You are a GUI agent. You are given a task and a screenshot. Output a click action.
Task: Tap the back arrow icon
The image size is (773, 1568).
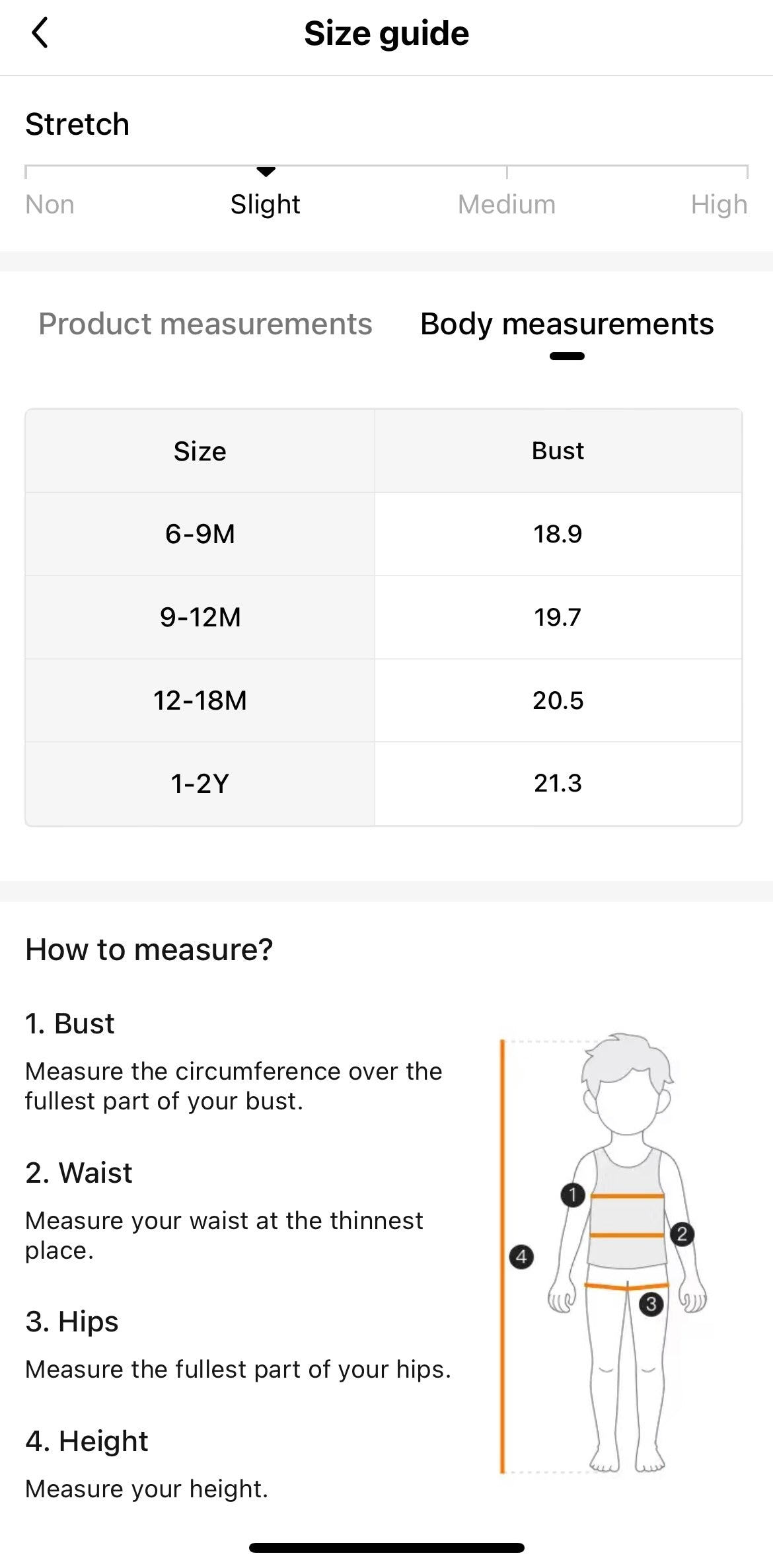coord(40,33)
